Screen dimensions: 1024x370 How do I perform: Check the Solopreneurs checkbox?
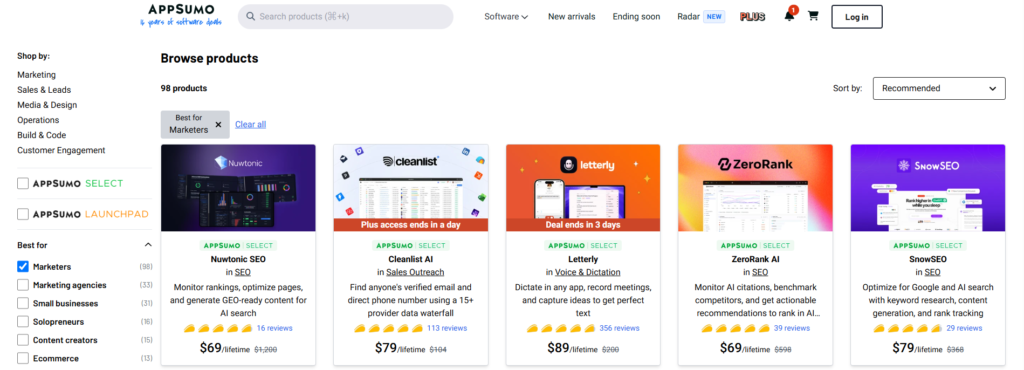pos(23,322)
